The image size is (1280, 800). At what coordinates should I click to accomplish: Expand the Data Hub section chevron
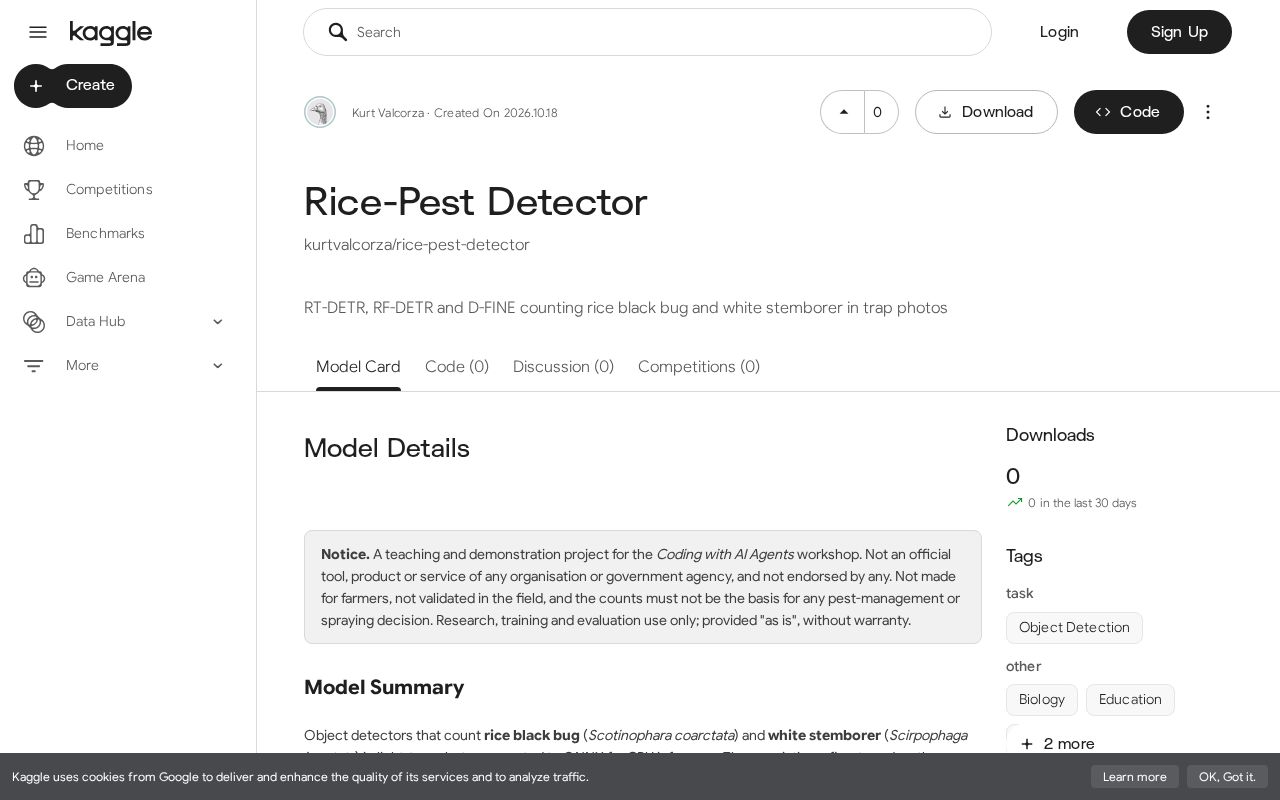click(218, 322)
